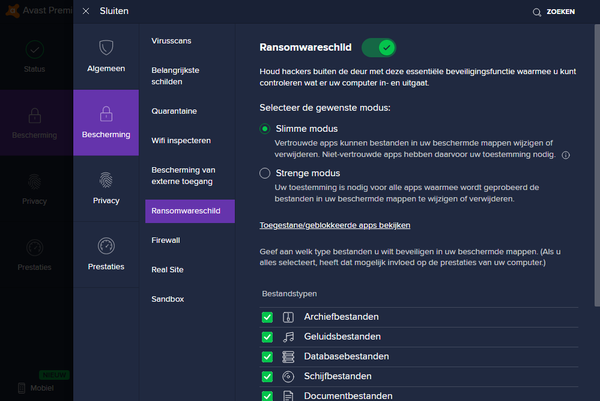The width and height of the screenshot is (600, 401).
Task: Uncheck the Geluidsbestanden checkbox
Action: click(x=267, y=337)
